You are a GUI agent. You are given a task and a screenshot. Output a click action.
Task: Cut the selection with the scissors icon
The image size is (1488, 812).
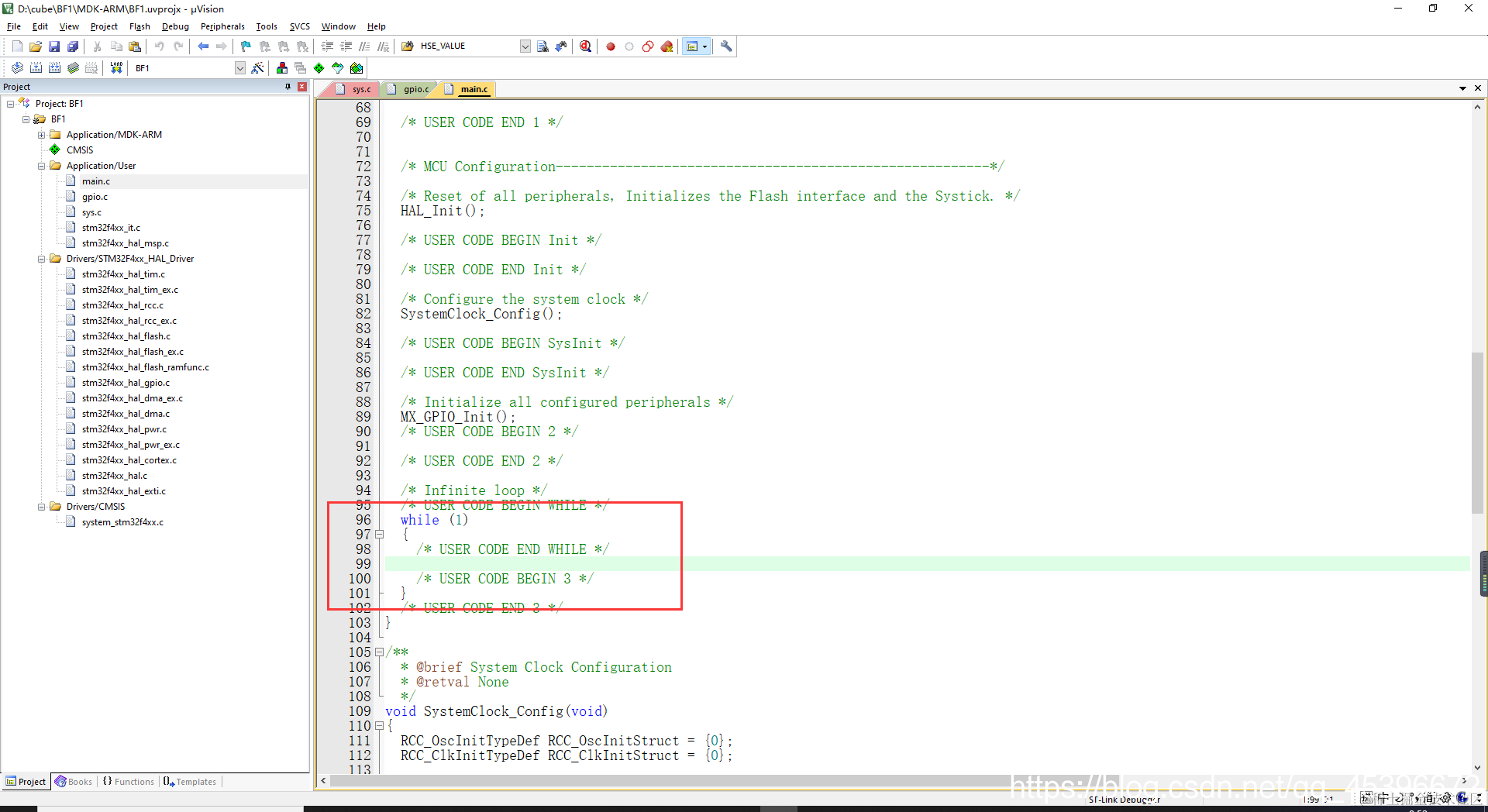click(x=98, y=46)
